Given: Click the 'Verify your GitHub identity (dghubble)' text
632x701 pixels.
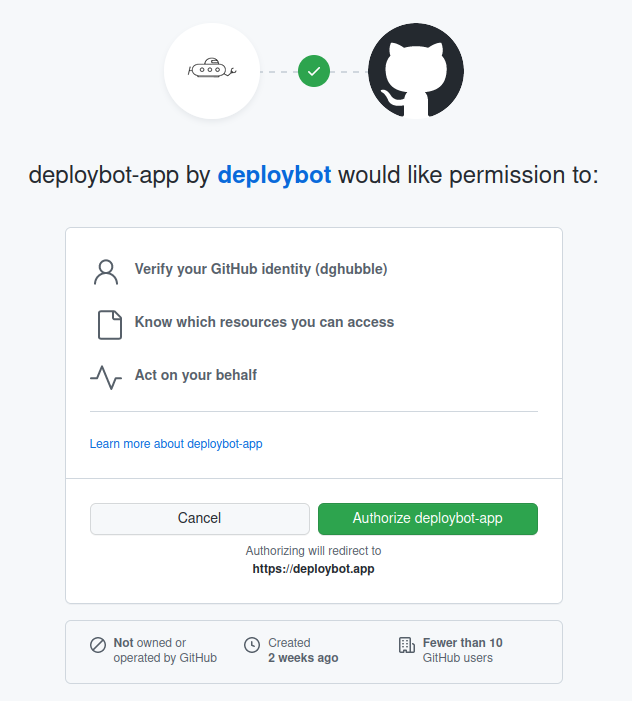Looking at the screenshot, I should pyautogui.click(x=261, y=269).
